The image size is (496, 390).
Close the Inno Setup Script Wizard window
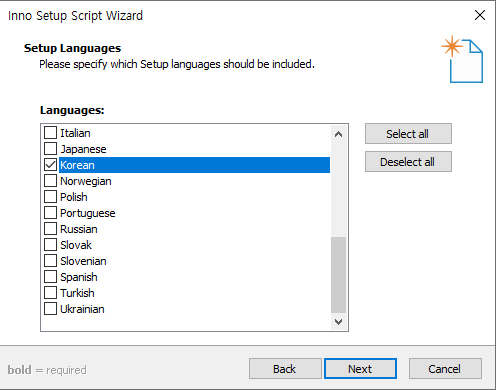click(x=480, y=15)
